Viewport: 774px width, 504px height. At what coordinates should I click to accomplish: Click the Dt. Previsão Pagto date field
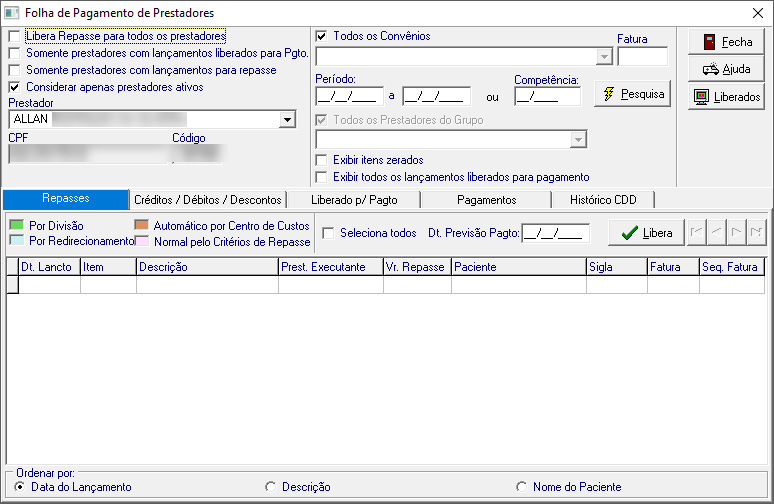pos(555,233)
